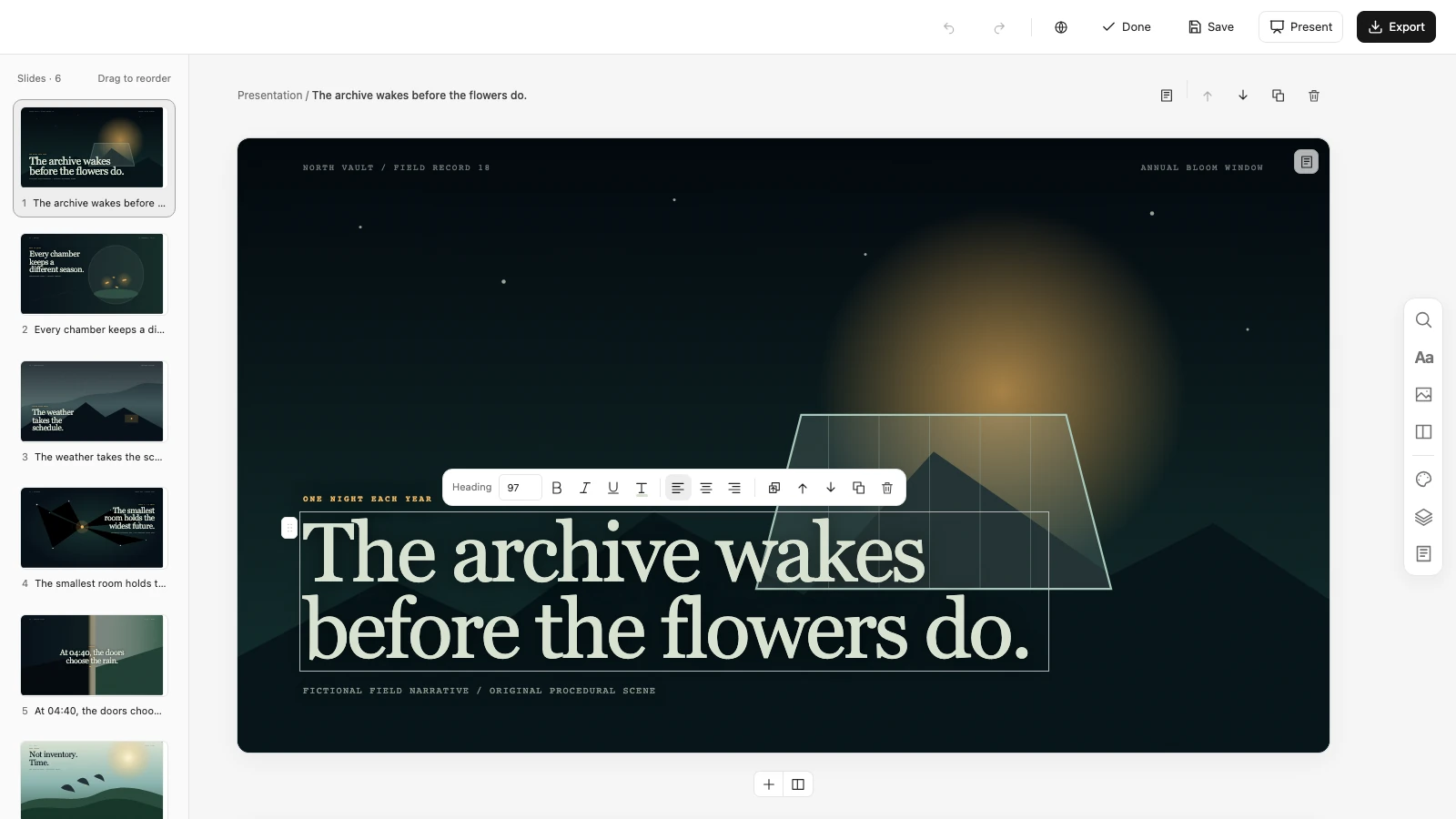Align text left
1456x819 pixels.
coord(678,488)
